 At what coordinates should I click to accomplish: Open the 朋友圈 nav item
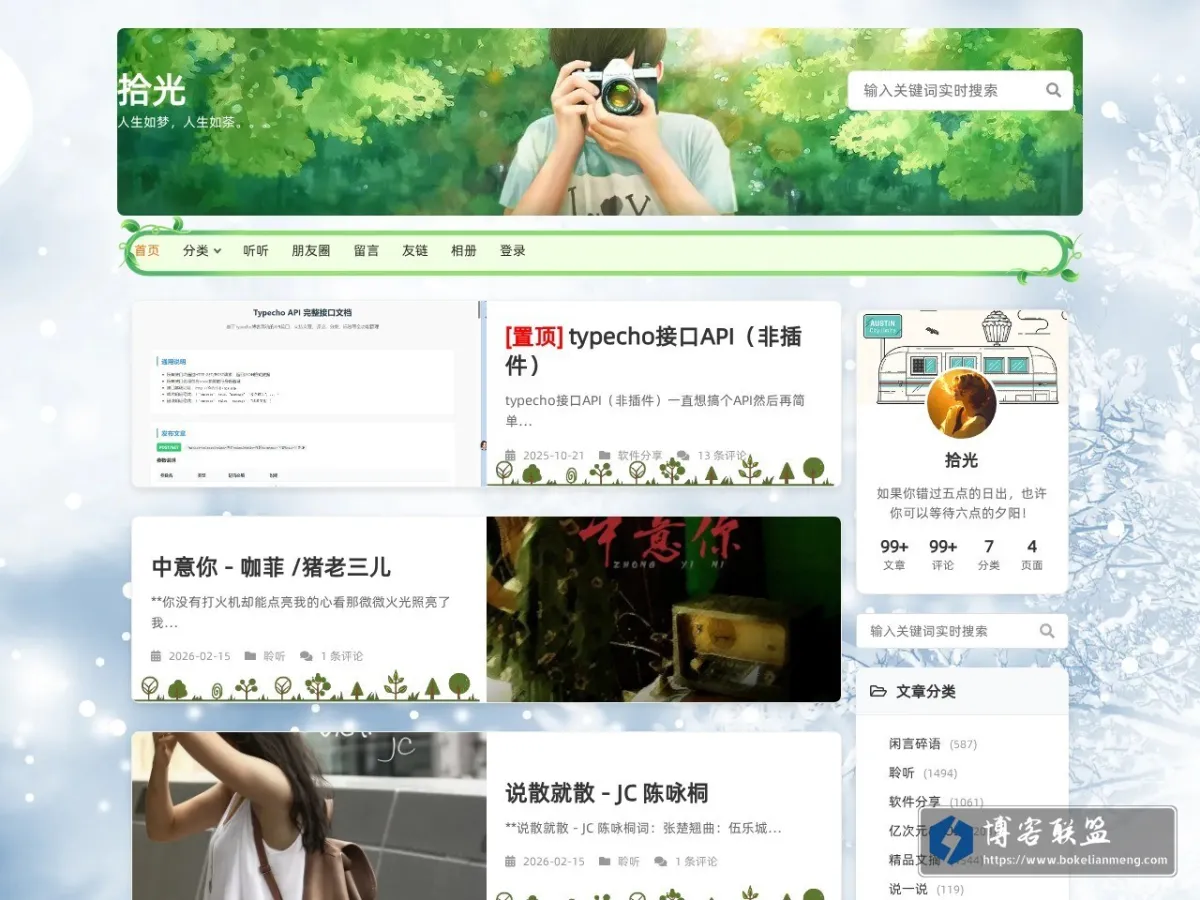coord(311,251)
